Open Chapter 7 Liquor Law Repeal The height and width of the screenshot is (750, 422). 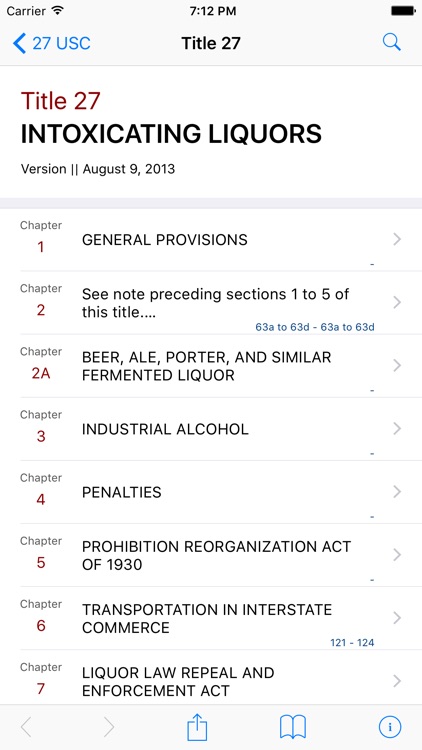(211, 677)
